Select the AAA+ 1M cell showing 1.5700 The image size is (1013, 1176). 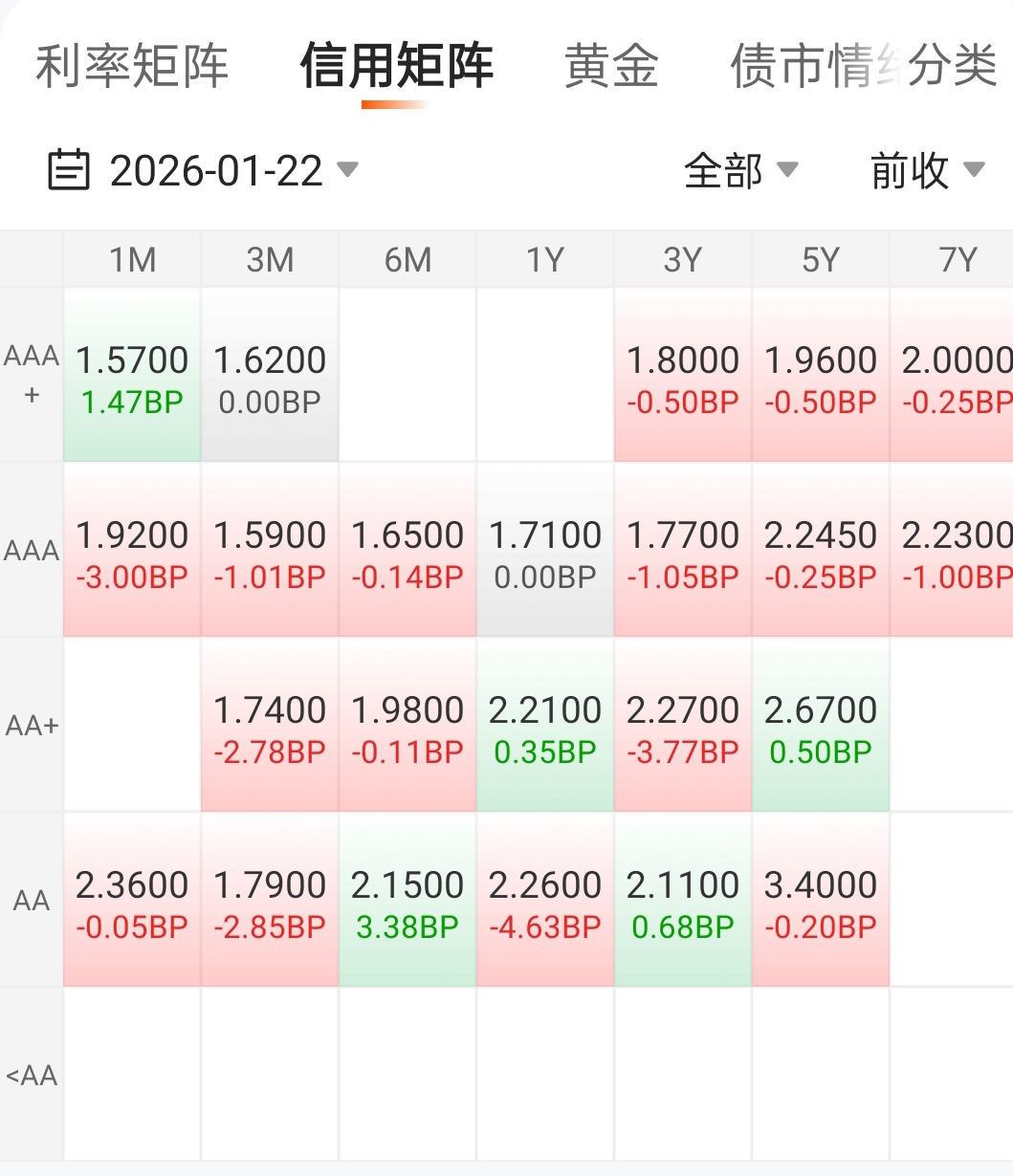click(132, 376)
